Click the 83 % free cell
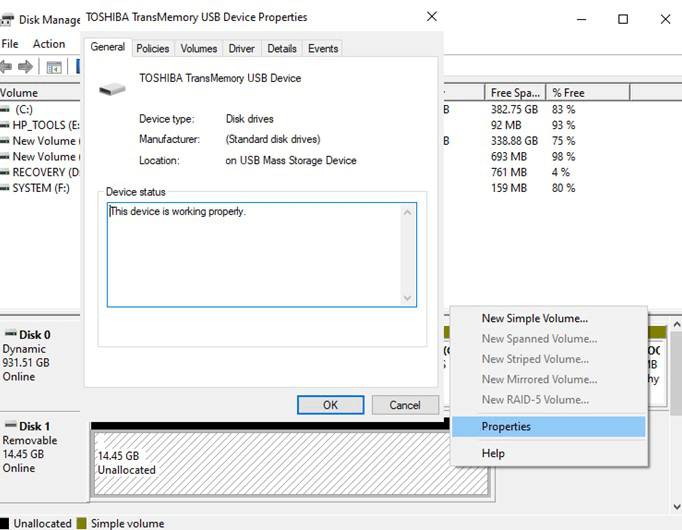682x530 pixels. (x=563, y=109)
